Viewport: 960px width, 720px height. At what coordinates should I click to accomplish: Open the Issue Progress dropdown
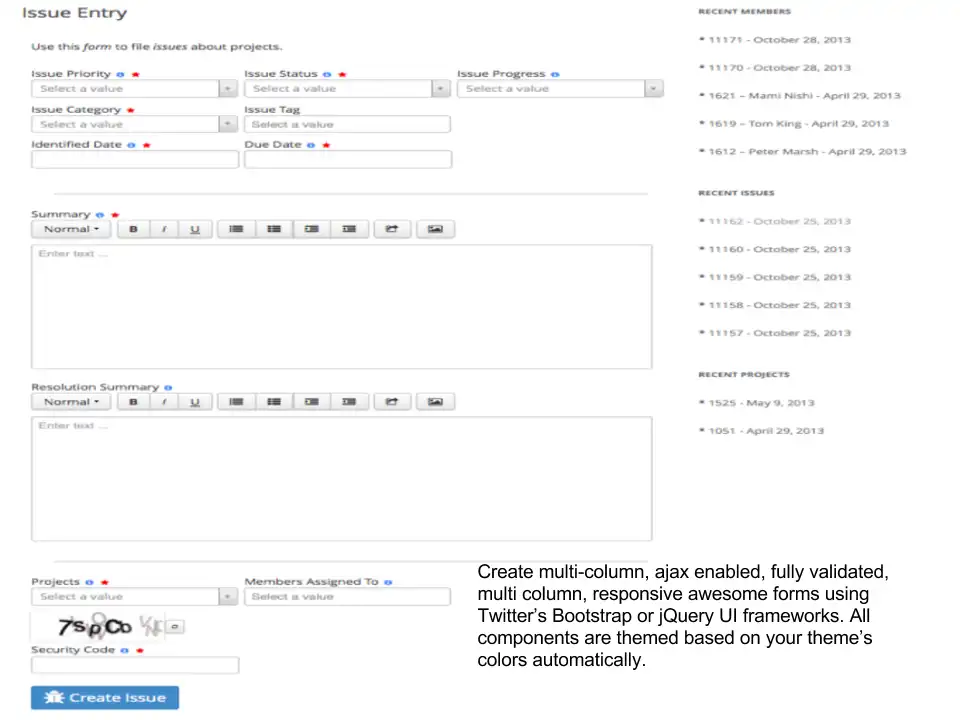(559, 89)
